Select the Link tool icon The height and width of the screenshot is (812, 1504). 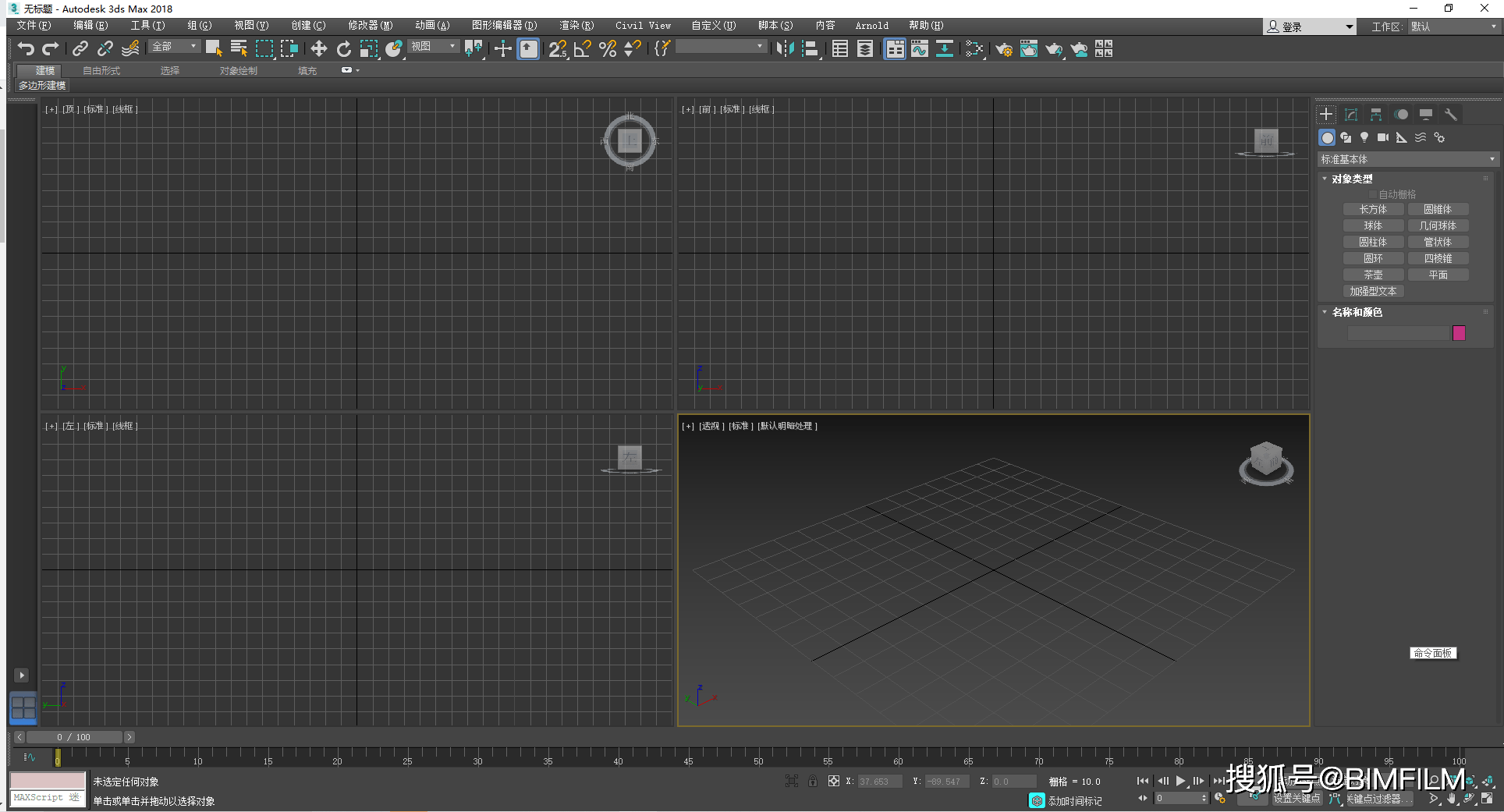[80, 49]
